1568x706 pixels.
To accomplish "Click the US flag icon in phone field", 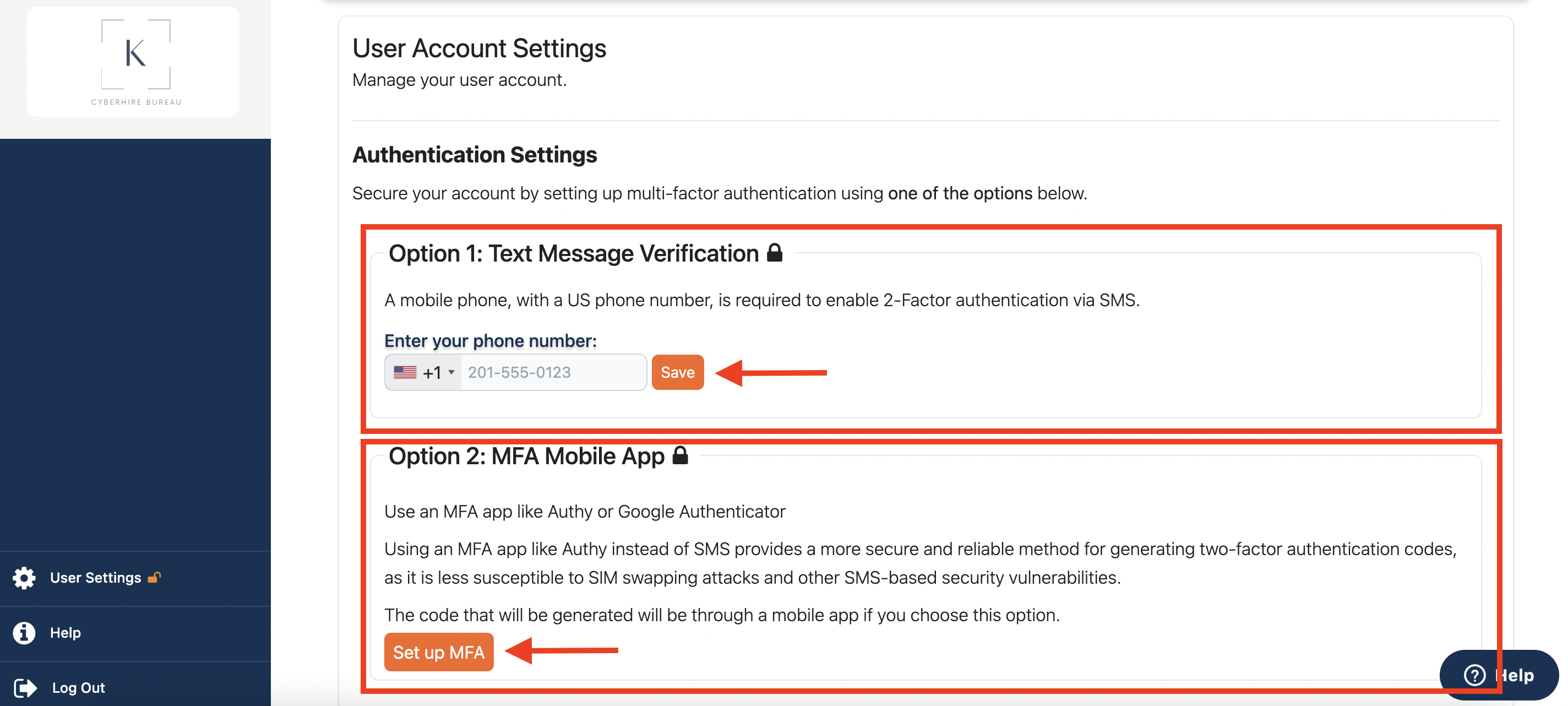I will coord(405,372).
